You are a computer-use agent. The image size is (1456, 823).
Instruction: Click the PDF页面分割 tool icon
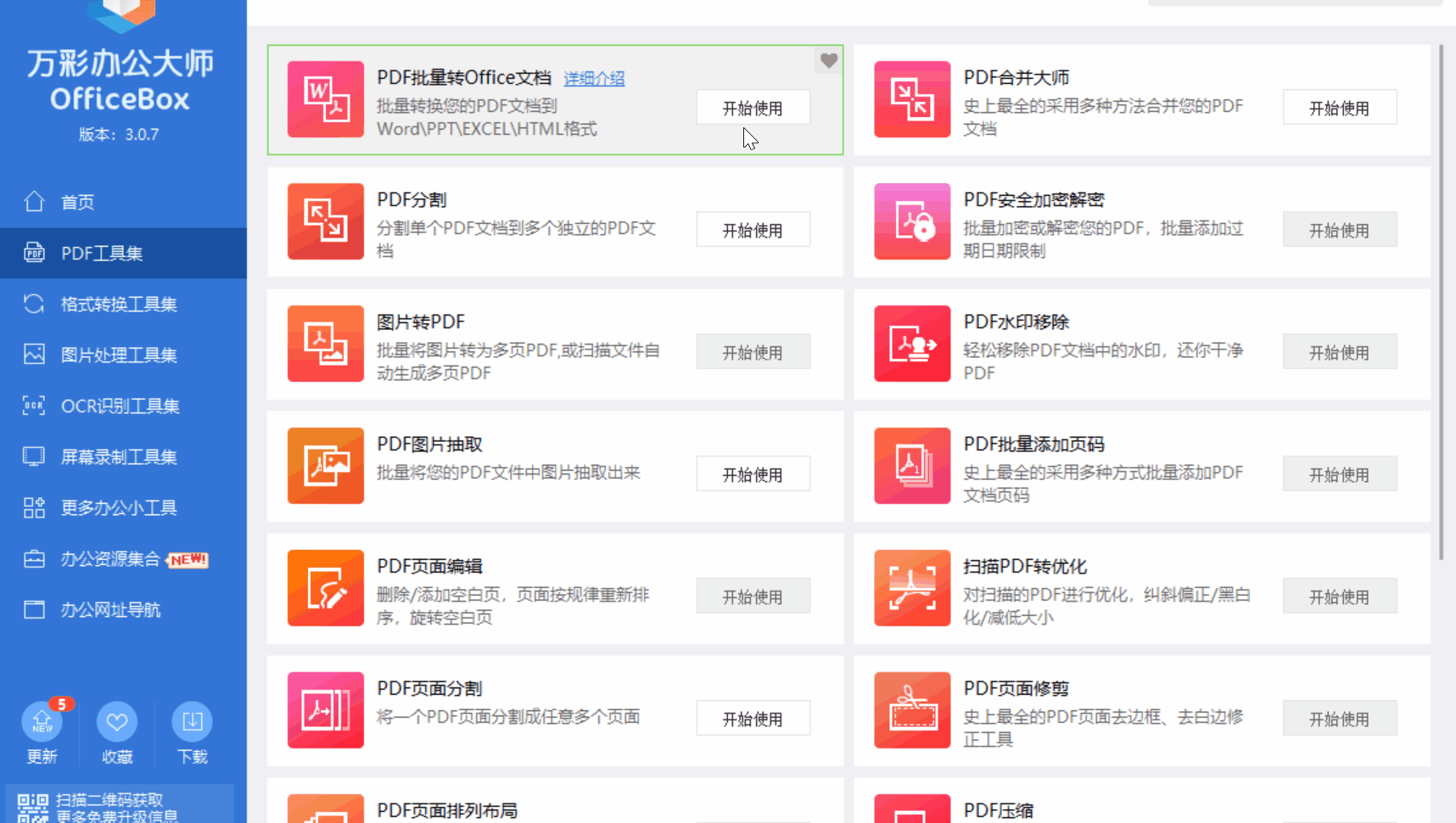[326, 710]
